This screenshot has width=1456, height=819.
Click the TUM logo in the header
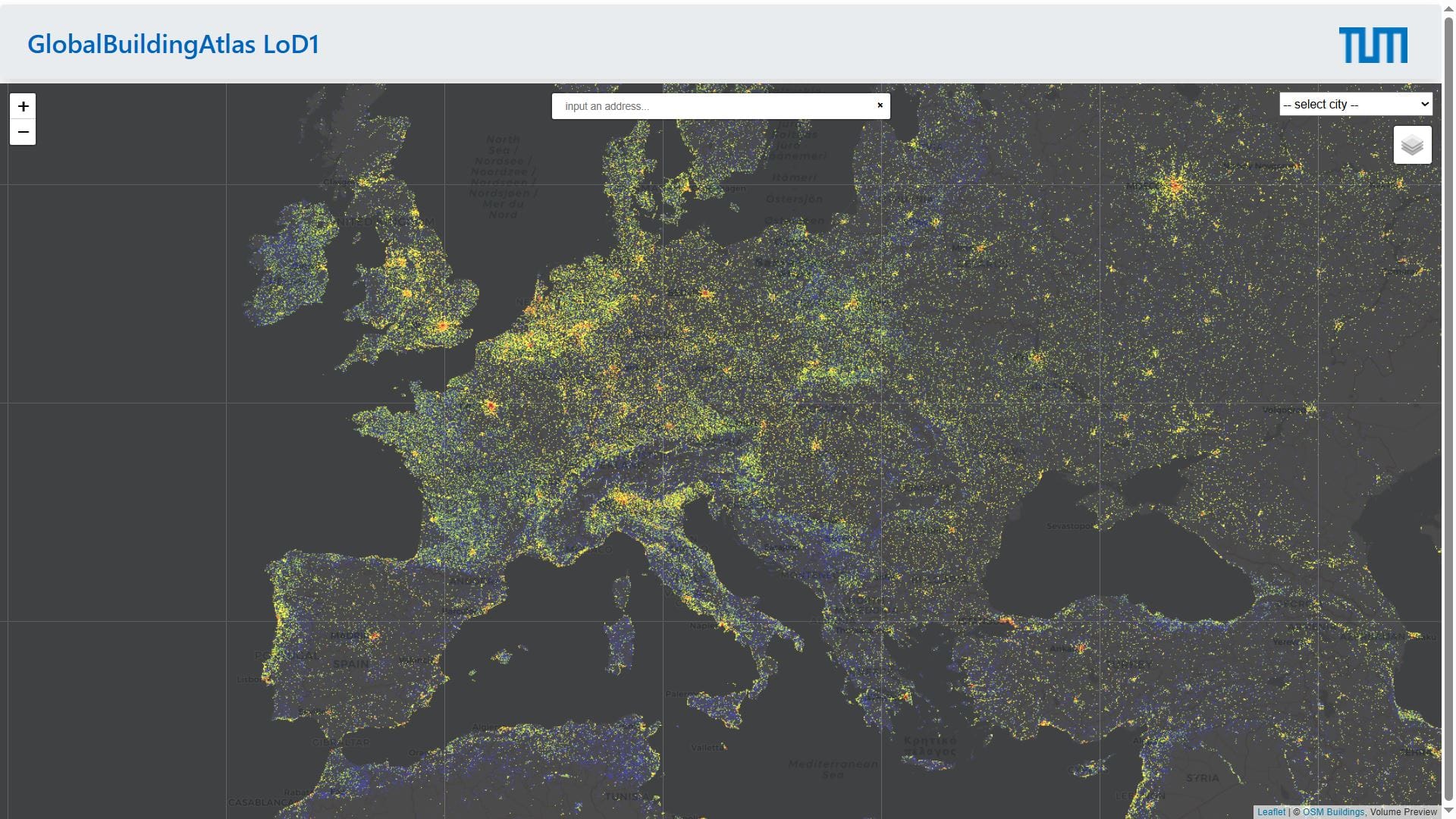(1373, 45)
